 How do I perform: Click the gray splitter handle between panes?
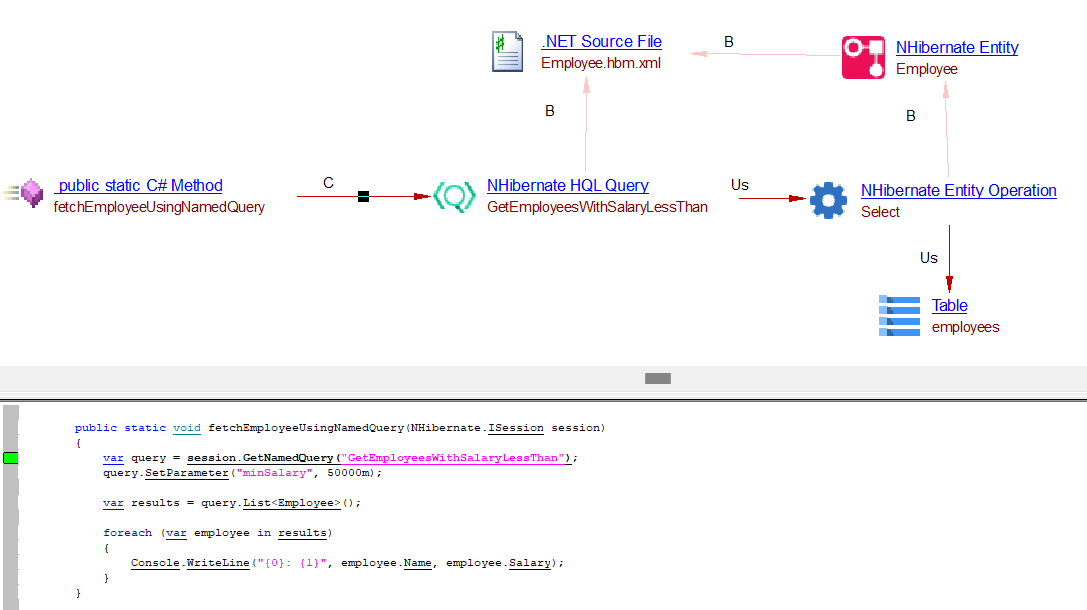point(657,378)
